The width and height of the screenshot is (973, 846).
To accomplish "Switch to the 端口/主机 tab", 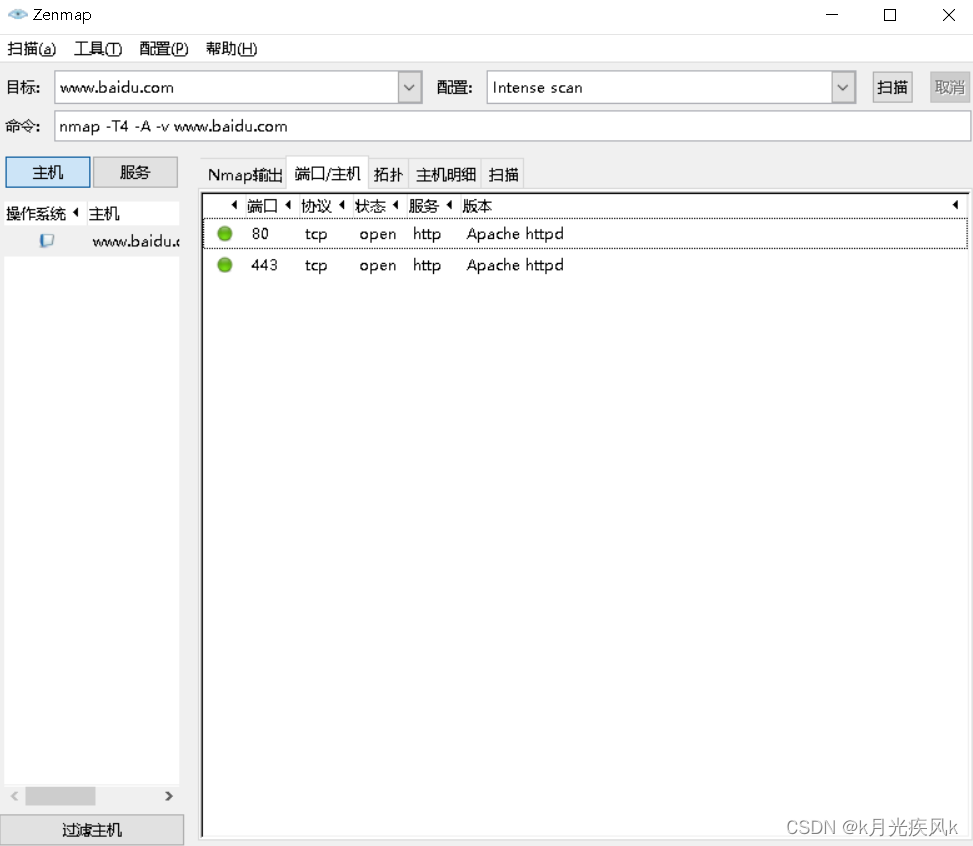I will pos(327,173).
